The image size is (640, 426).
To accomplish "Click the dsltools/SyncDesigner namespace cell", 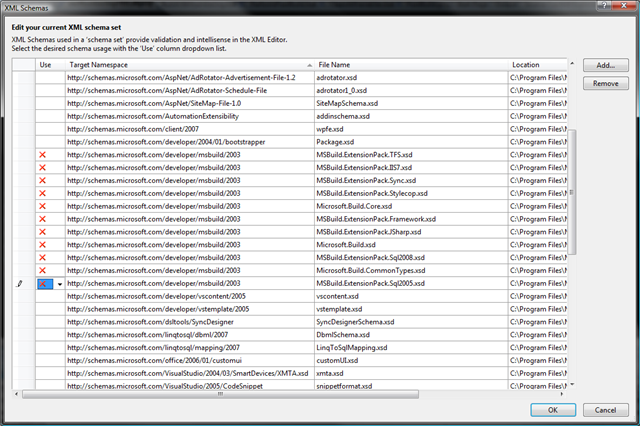I will (190, 322).
